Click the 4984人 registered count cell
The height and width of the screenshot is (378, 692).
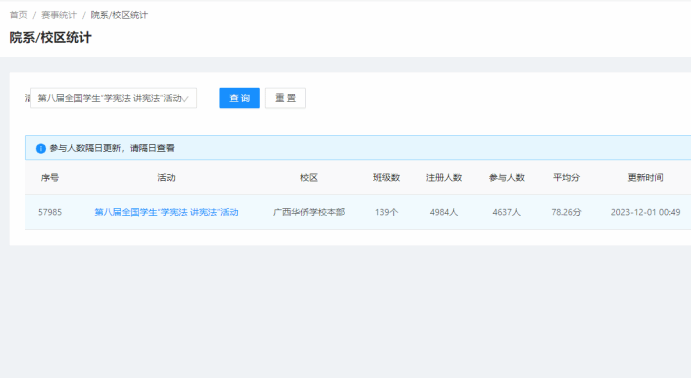pos(444,212)
